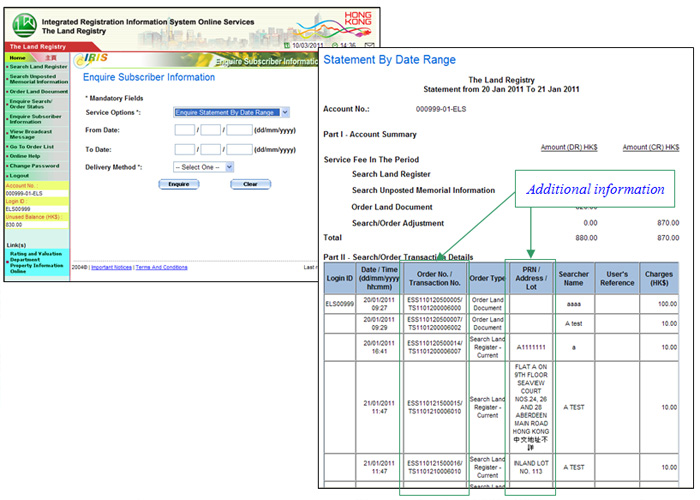Click the Amount (DR) HK$ column heading

tap(569, 147)
